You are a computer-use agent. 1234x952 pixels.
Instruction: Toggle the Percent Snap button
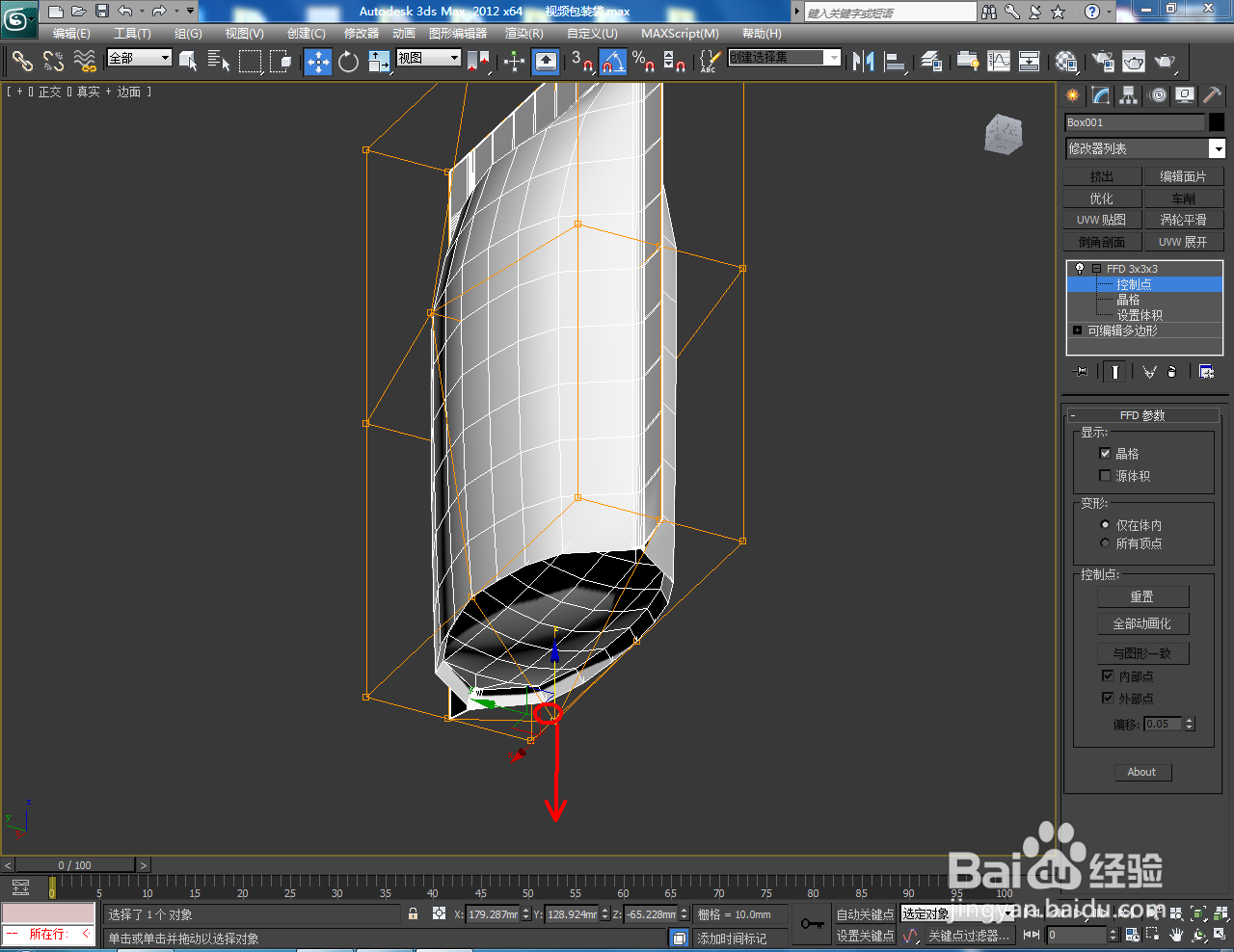pyautogui.click(x=644, y=62)
